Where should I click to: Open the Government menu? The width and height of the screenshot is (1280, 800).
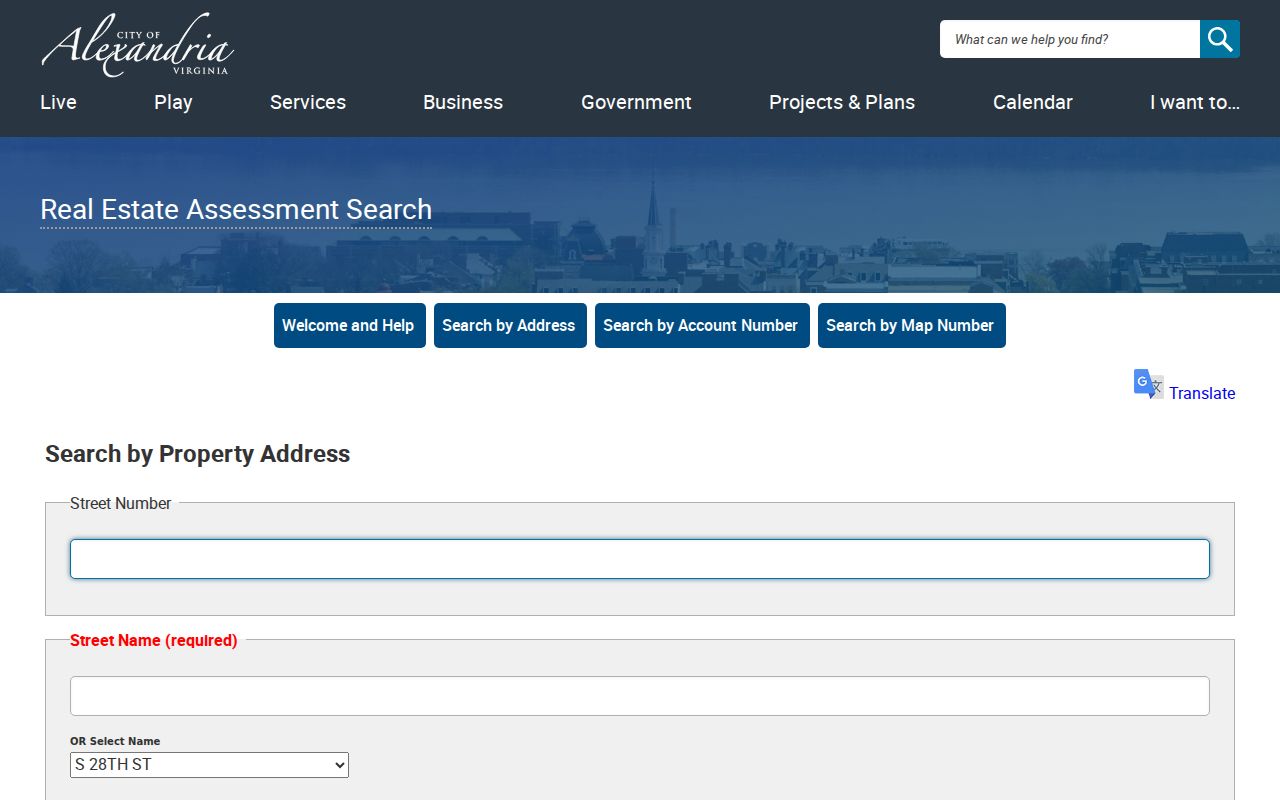coord(636,102)
